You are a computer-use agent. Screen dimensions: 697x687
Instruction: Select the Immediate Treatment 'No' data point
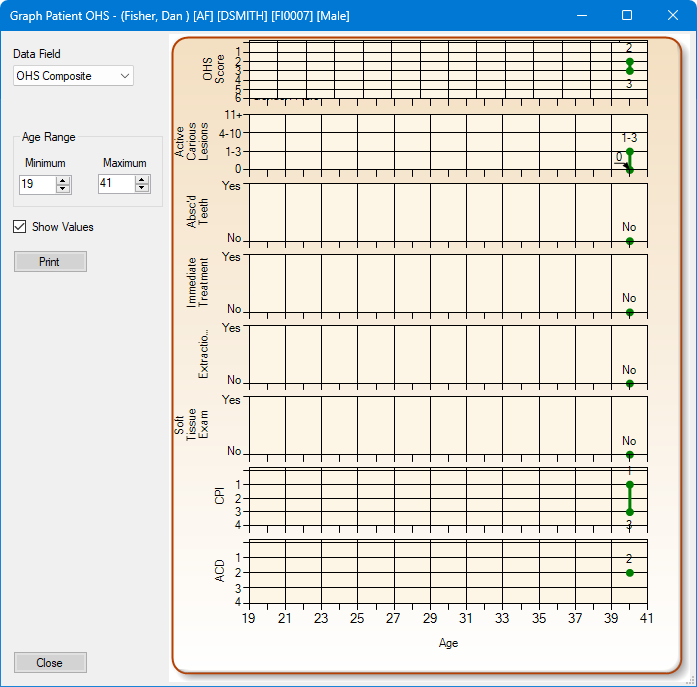[x=629, y=312]
